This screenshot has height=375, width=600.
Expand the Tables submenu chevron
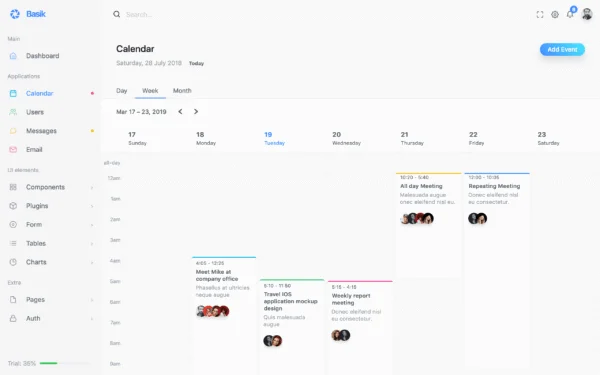[92, 244]
